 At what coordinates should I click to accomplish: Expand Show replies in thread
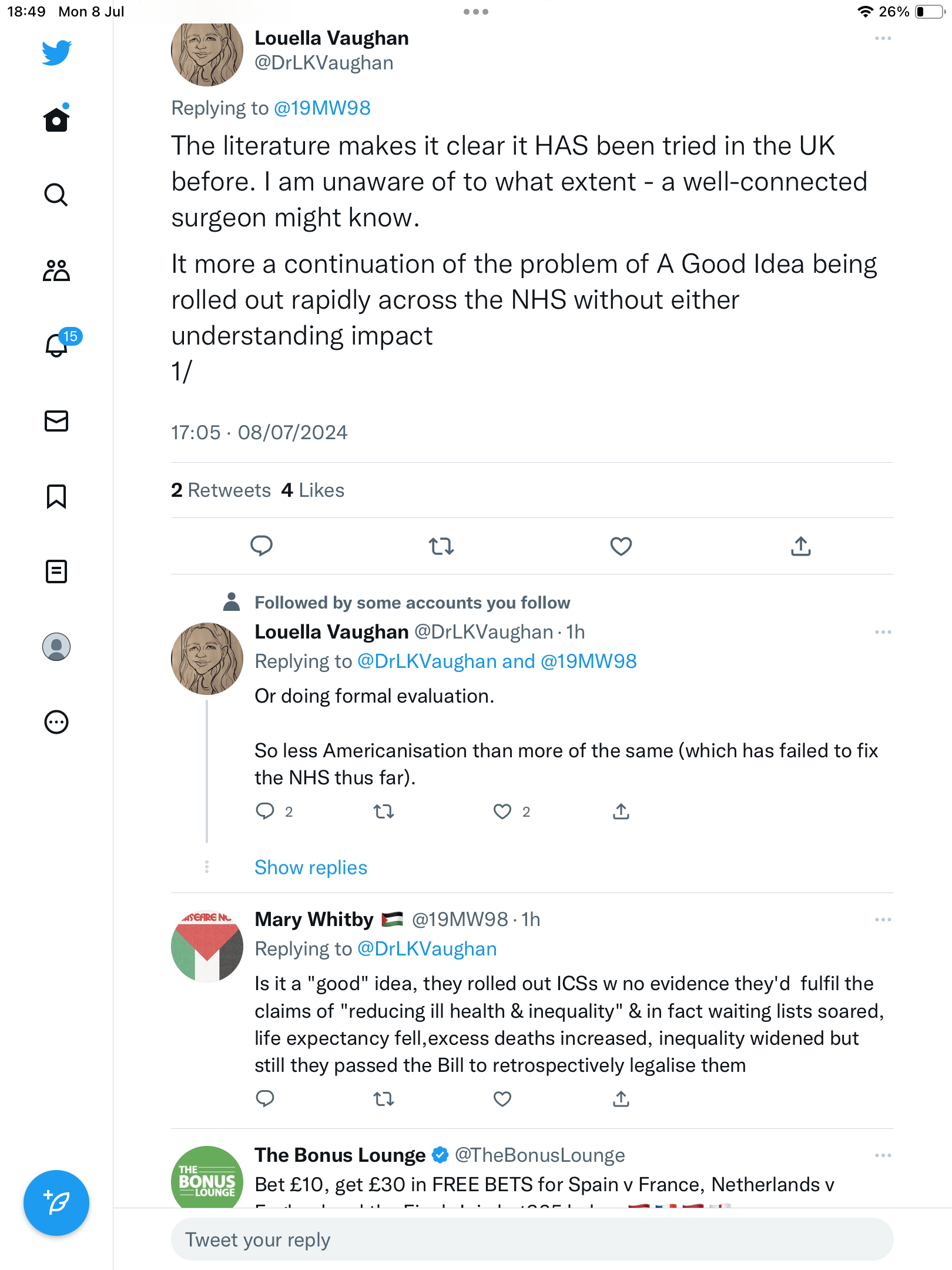(x=310, y=867)
